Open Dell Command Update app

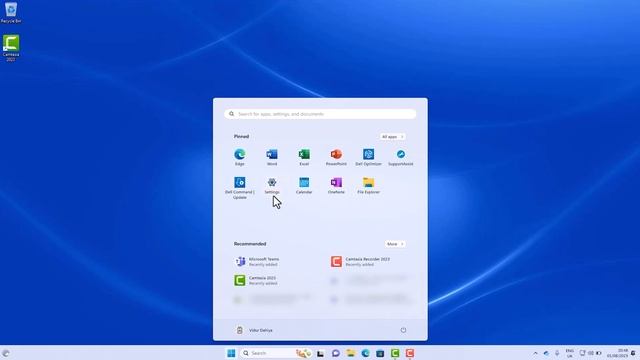coord(240,188)
